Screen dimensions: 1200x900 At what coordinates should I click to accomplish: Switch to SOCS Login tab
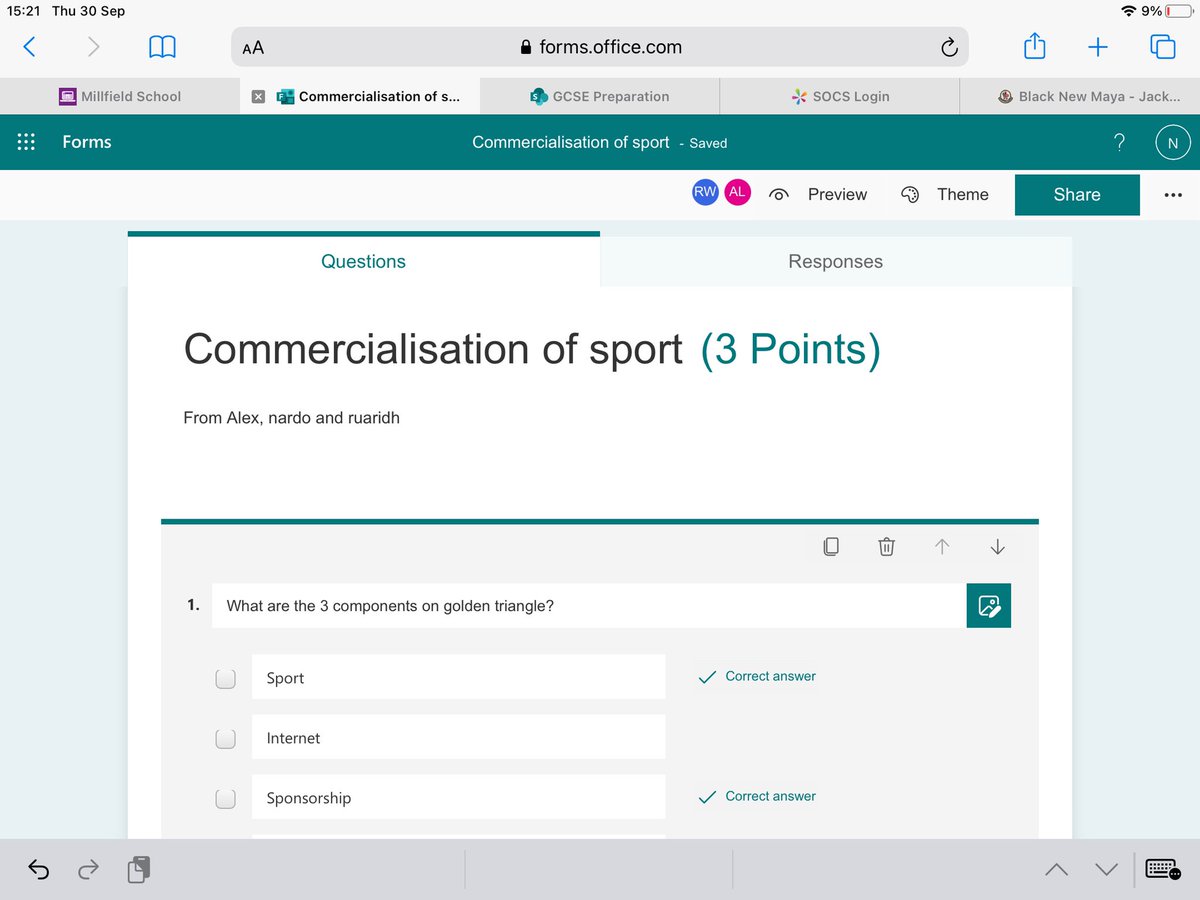839,97
